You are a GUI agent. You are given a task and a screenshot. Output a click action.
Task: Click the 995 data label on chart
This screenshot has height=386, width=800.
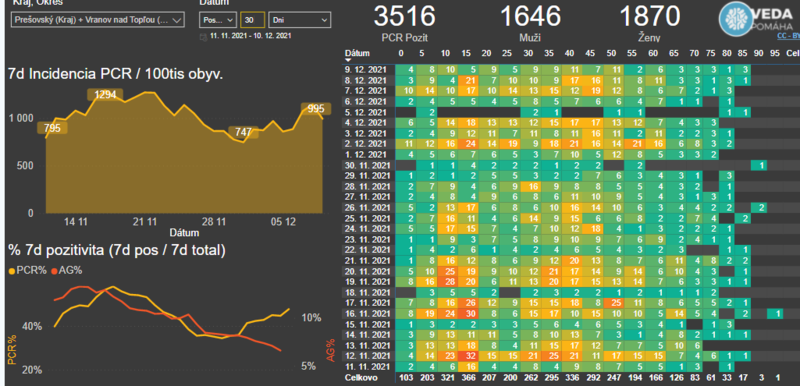[x=316, y=109]
